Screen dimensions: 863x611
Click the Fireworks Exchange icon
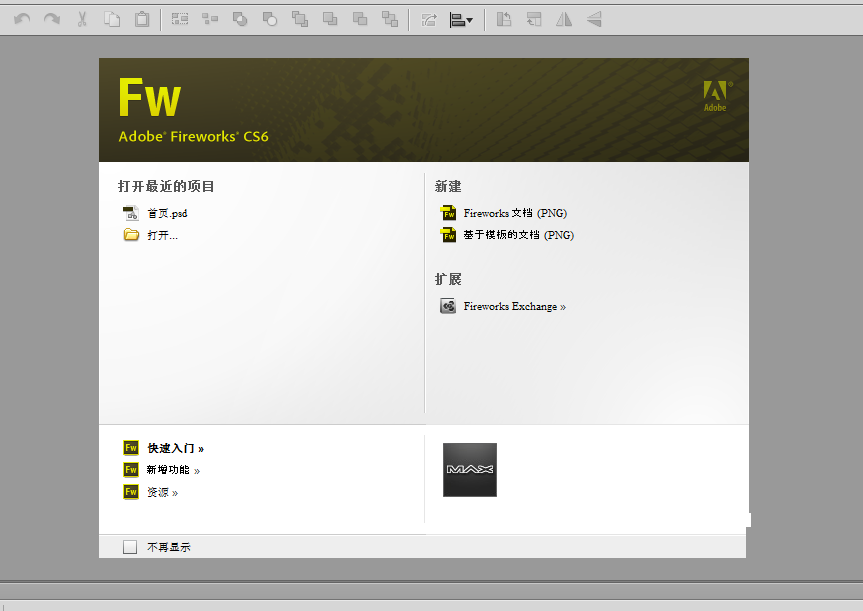(448, 306)
